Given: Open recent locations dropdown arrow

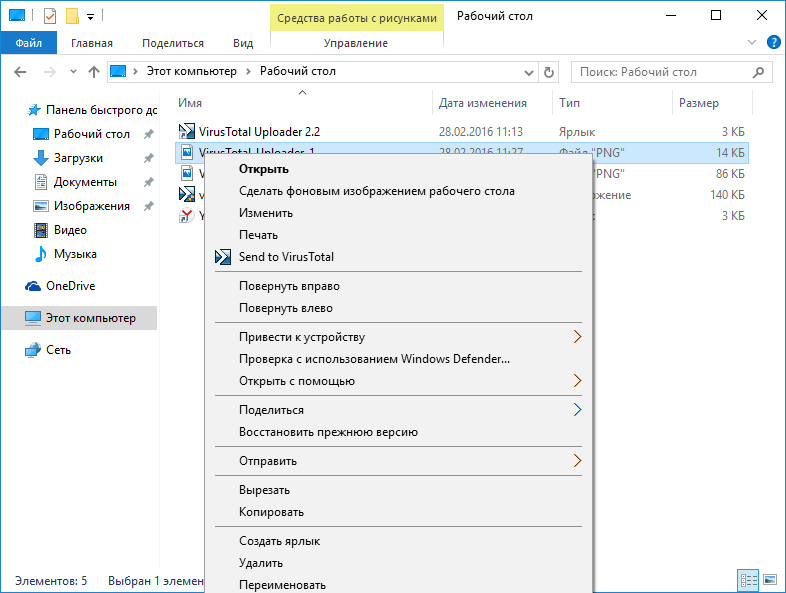Looking at the screenshot, I should click(73, 72).
